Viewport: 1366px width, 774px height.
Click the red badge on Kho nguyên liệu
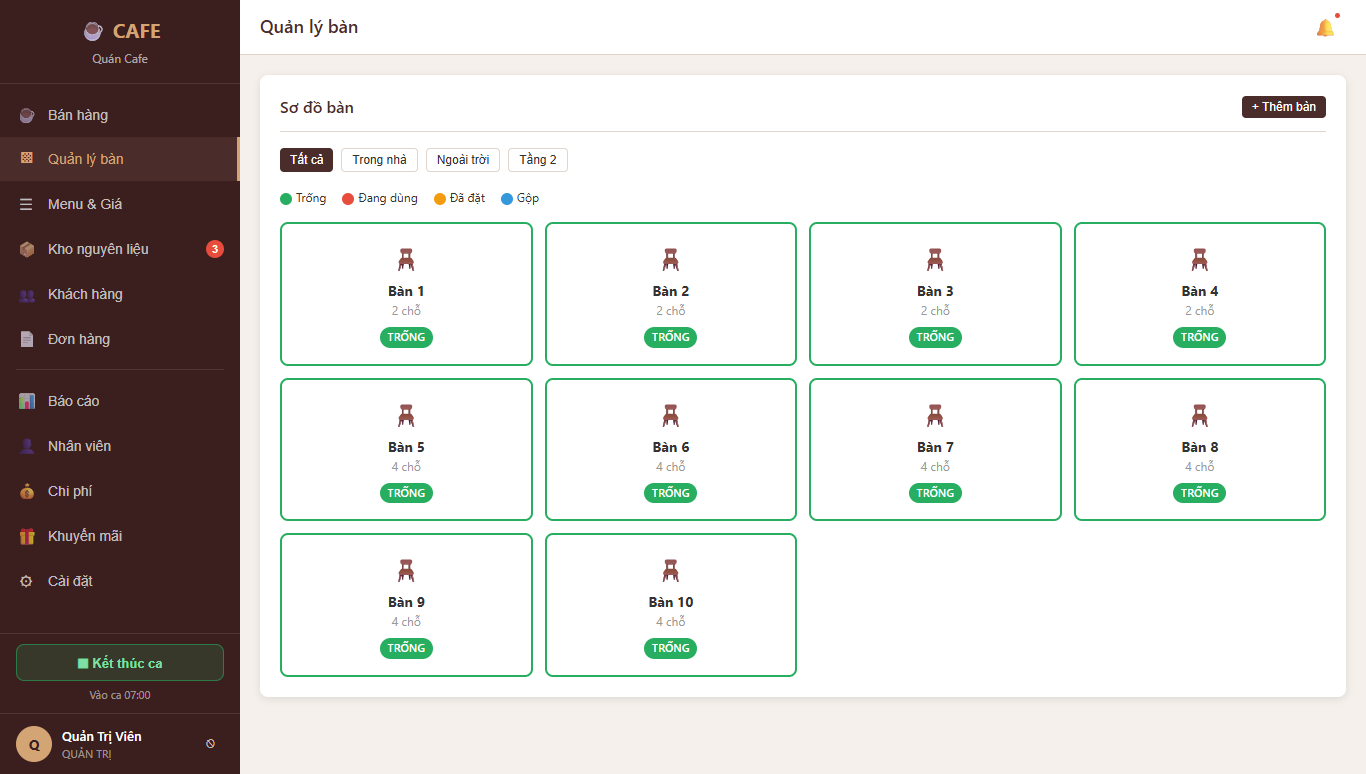[x=215, y=249]
